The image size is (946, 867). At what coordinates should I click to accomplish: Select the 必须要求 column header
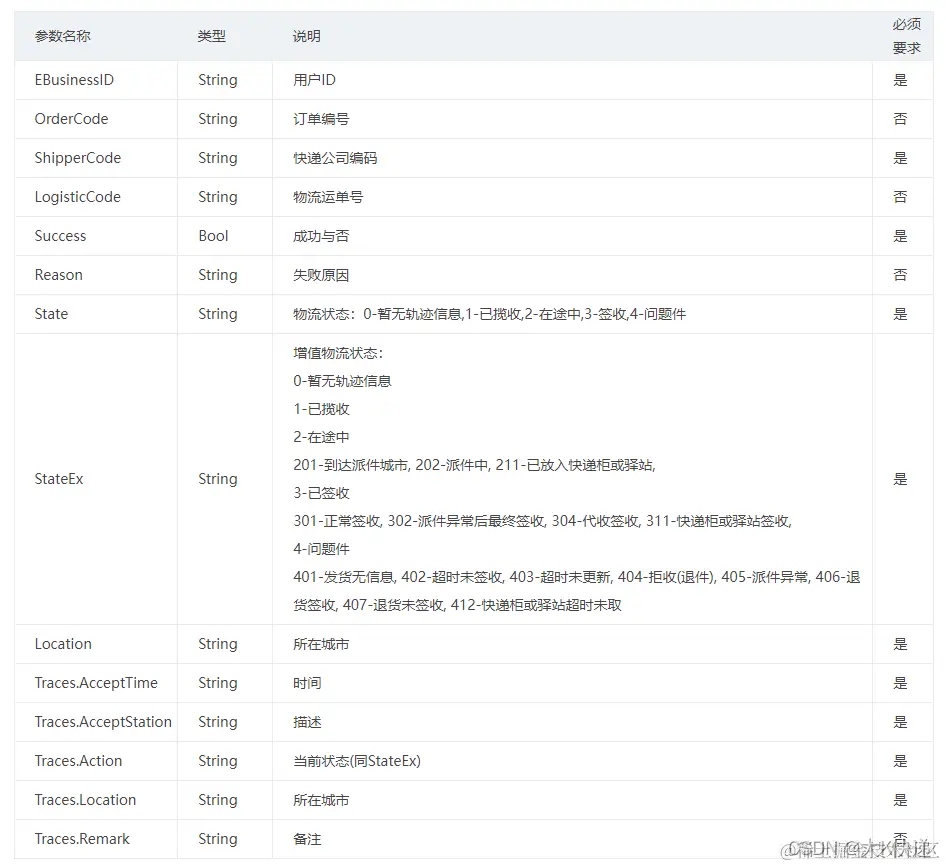click(x=907, y=36)
